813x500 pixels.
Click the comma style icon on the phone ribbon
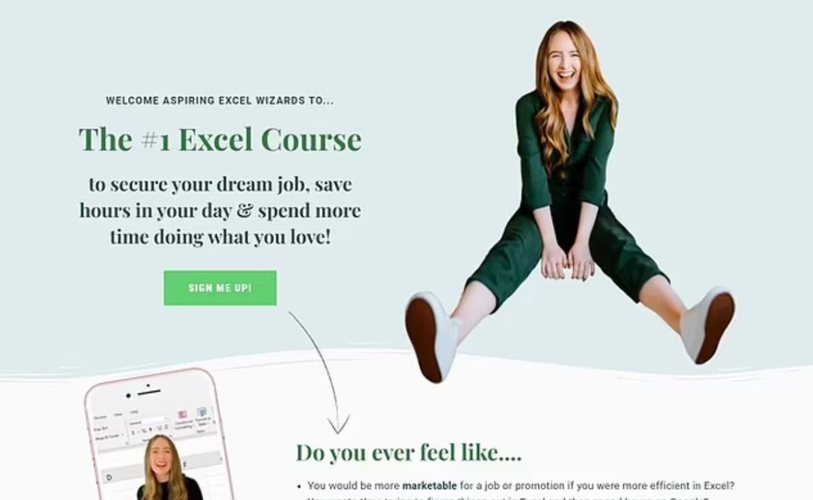click(x=150, y=429)
